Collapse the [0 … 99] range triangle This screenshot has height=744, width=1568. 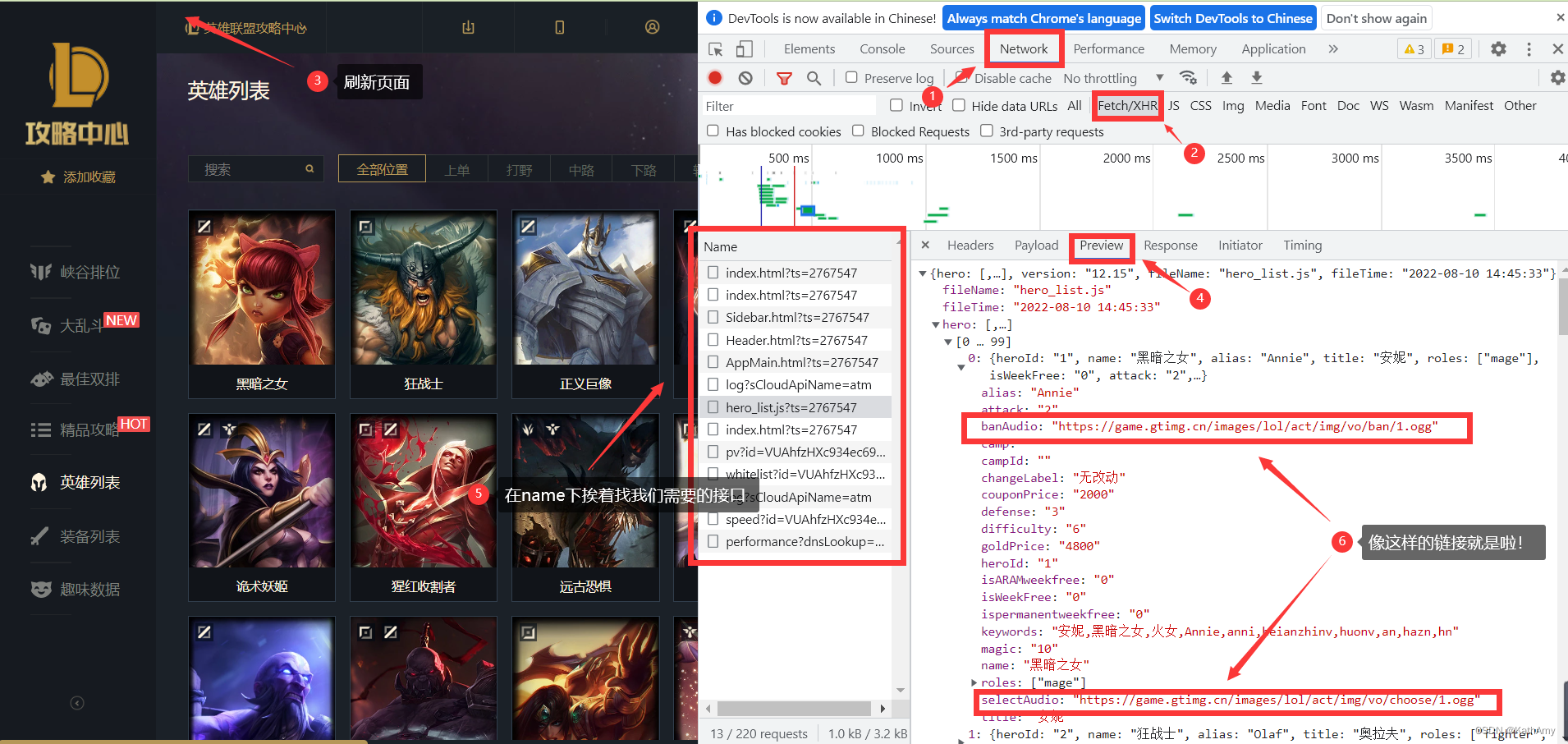click(x=948, y=342)
